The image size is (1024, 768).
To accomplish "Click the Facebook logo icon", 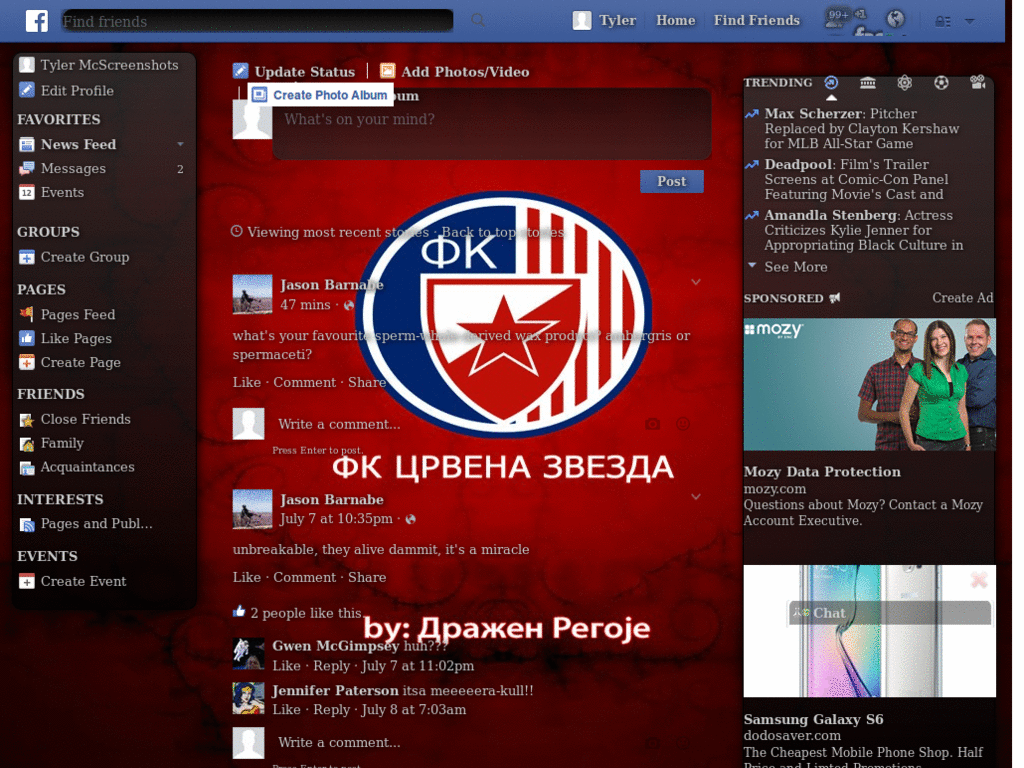I will tap(37, 21).
